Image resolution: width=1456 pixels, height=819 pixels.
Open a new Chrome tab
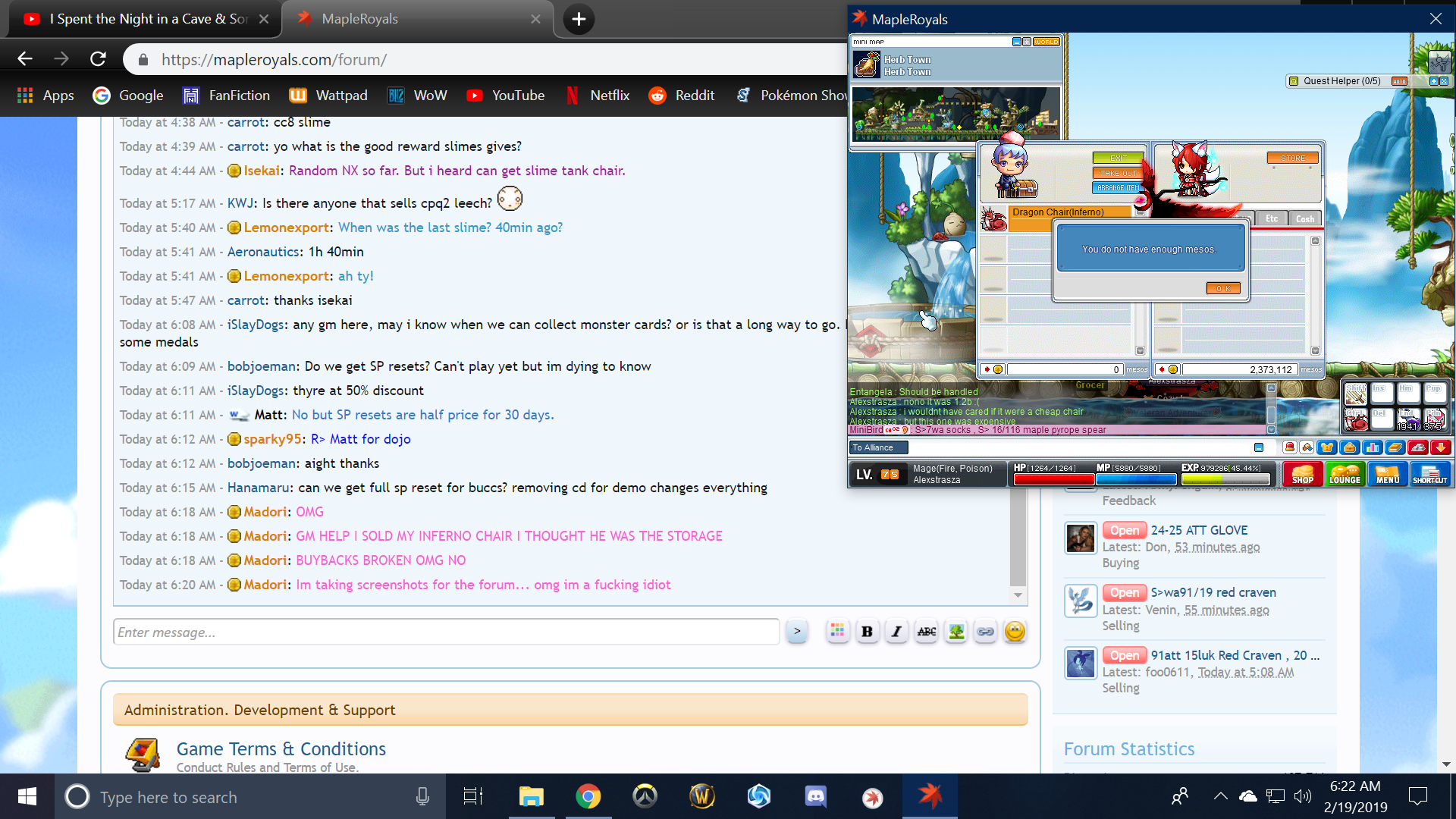tap(579, 19)
